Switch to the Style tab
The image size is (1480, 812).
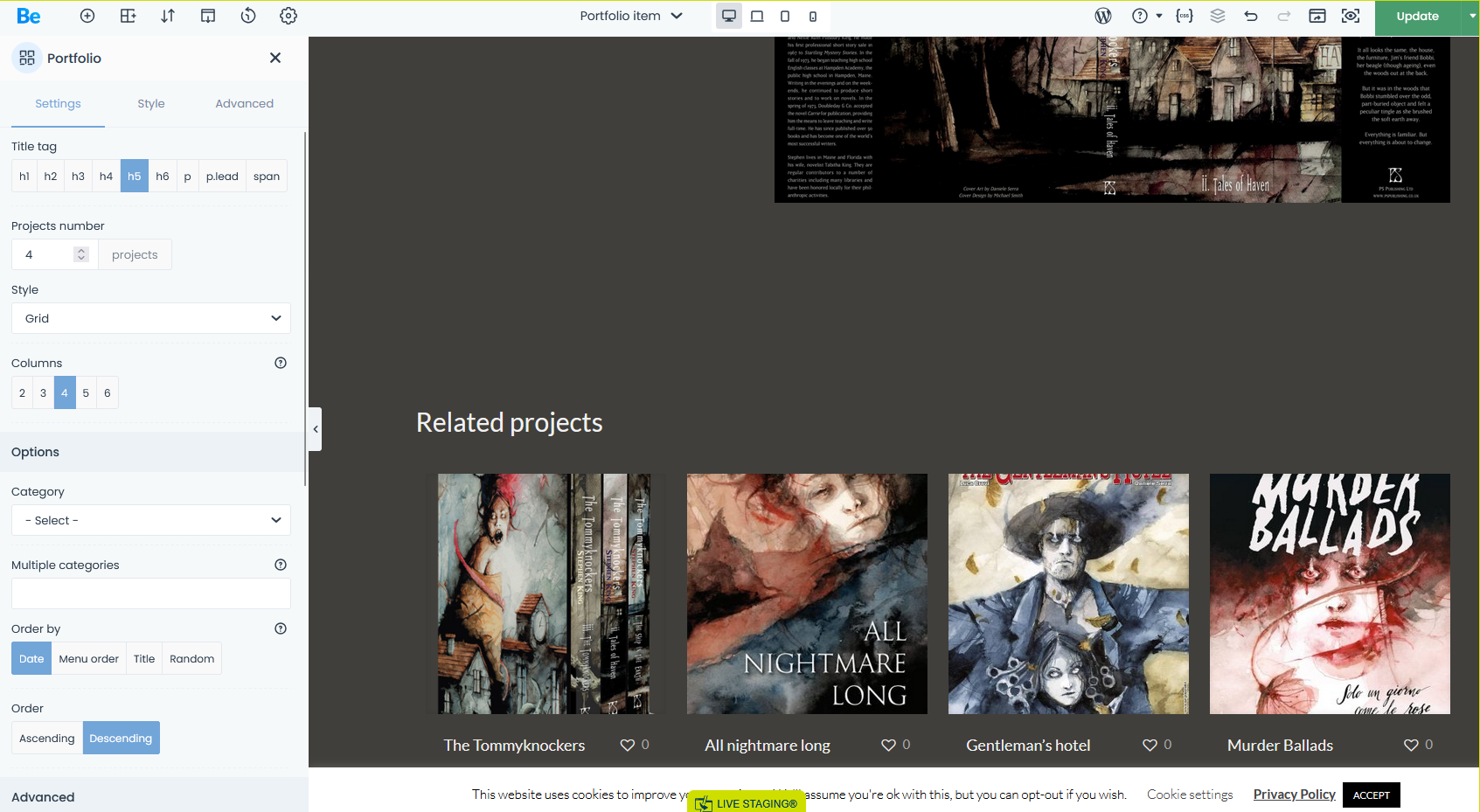coord(151,103)
